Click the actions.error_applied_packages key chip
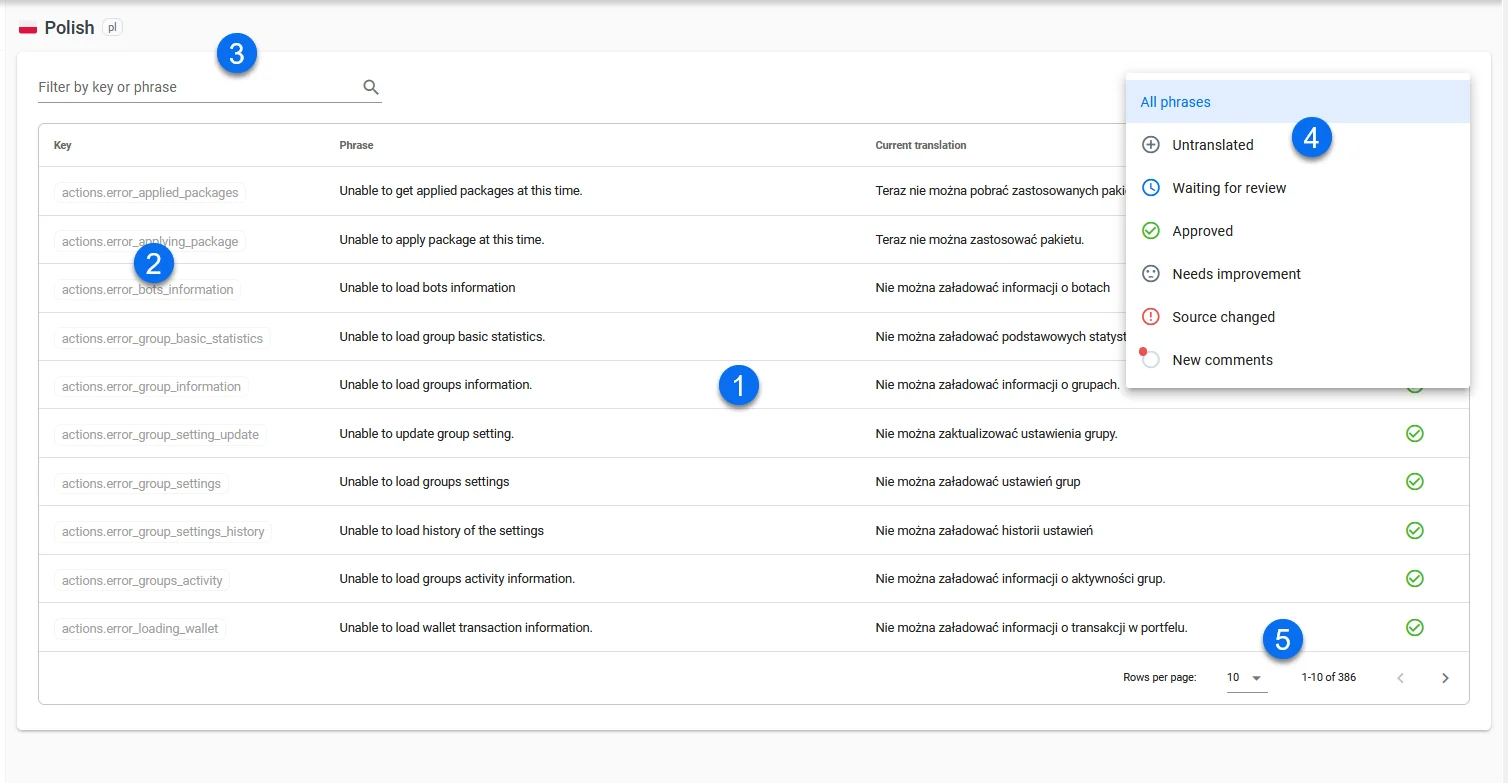The image size is (1508, 783). (150, 193)
